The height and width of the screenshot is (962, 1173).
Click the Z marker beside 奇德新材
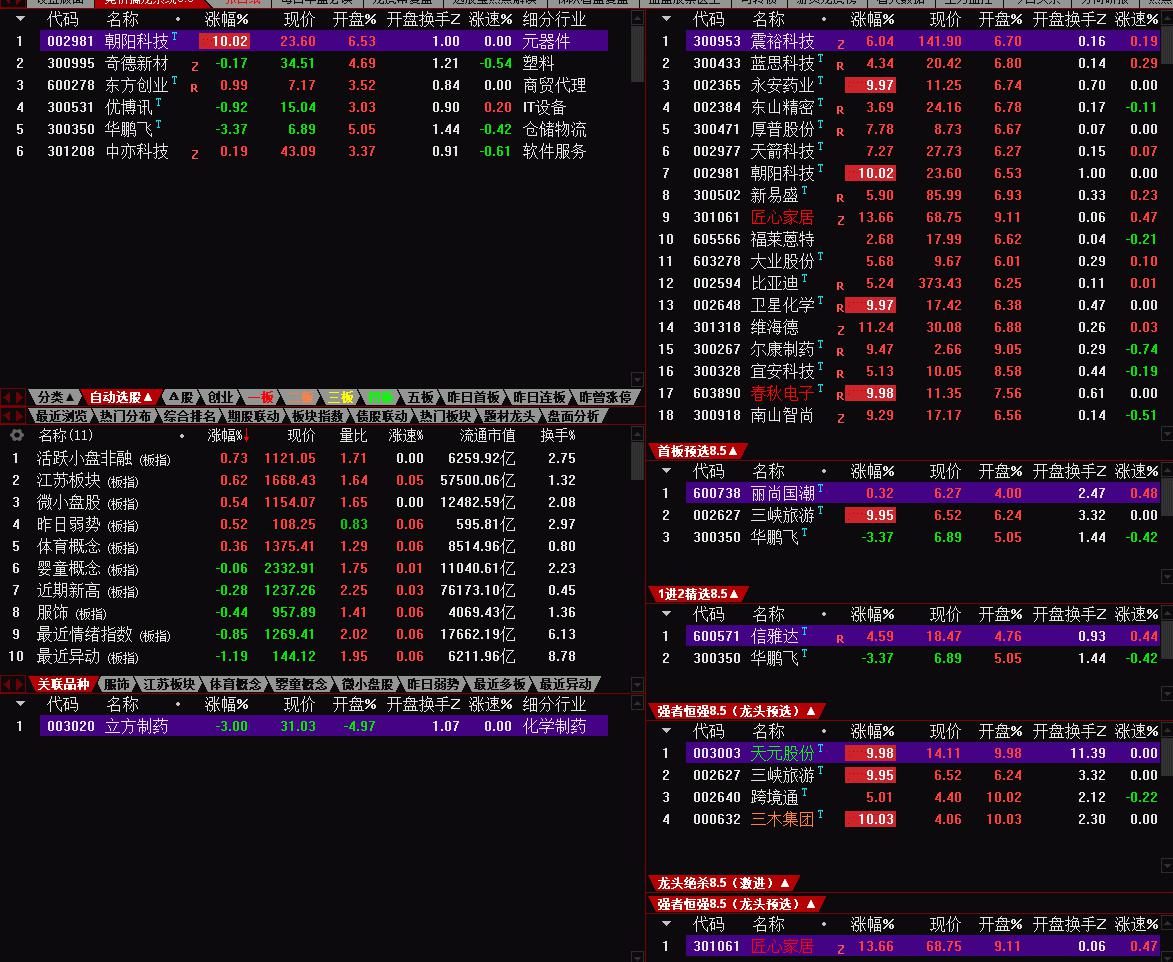tap(195, 66)
